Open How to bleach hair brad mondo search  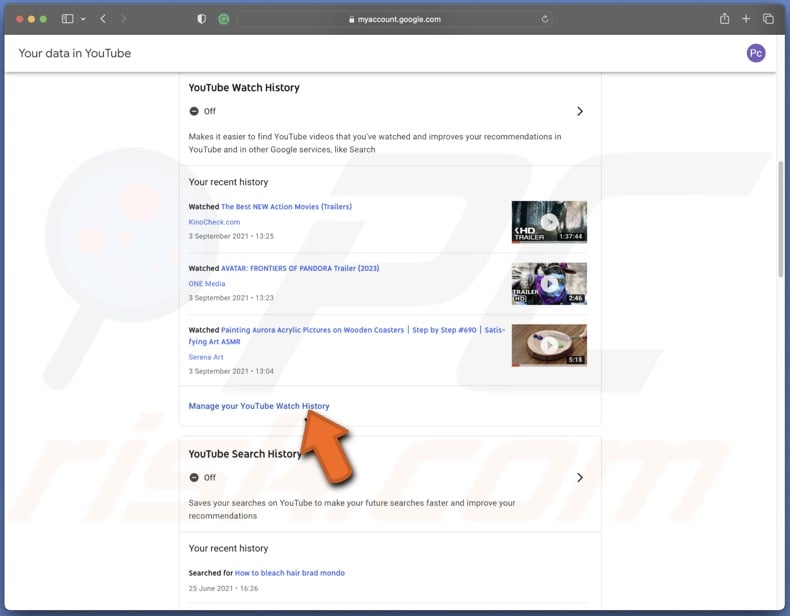(290, 573)
